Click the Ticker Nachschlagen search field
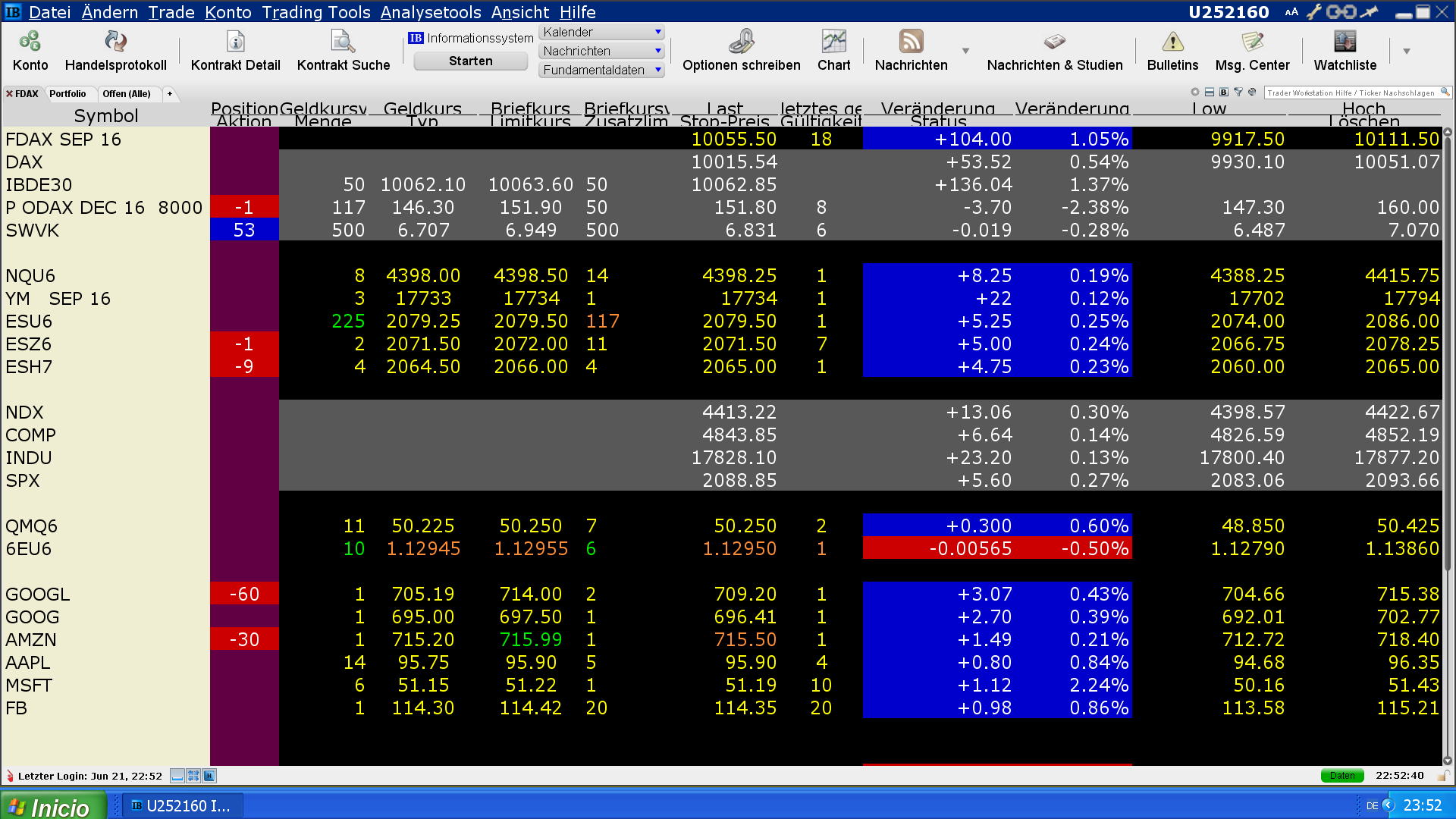The image size is (1456, 819). (1351, 93)
